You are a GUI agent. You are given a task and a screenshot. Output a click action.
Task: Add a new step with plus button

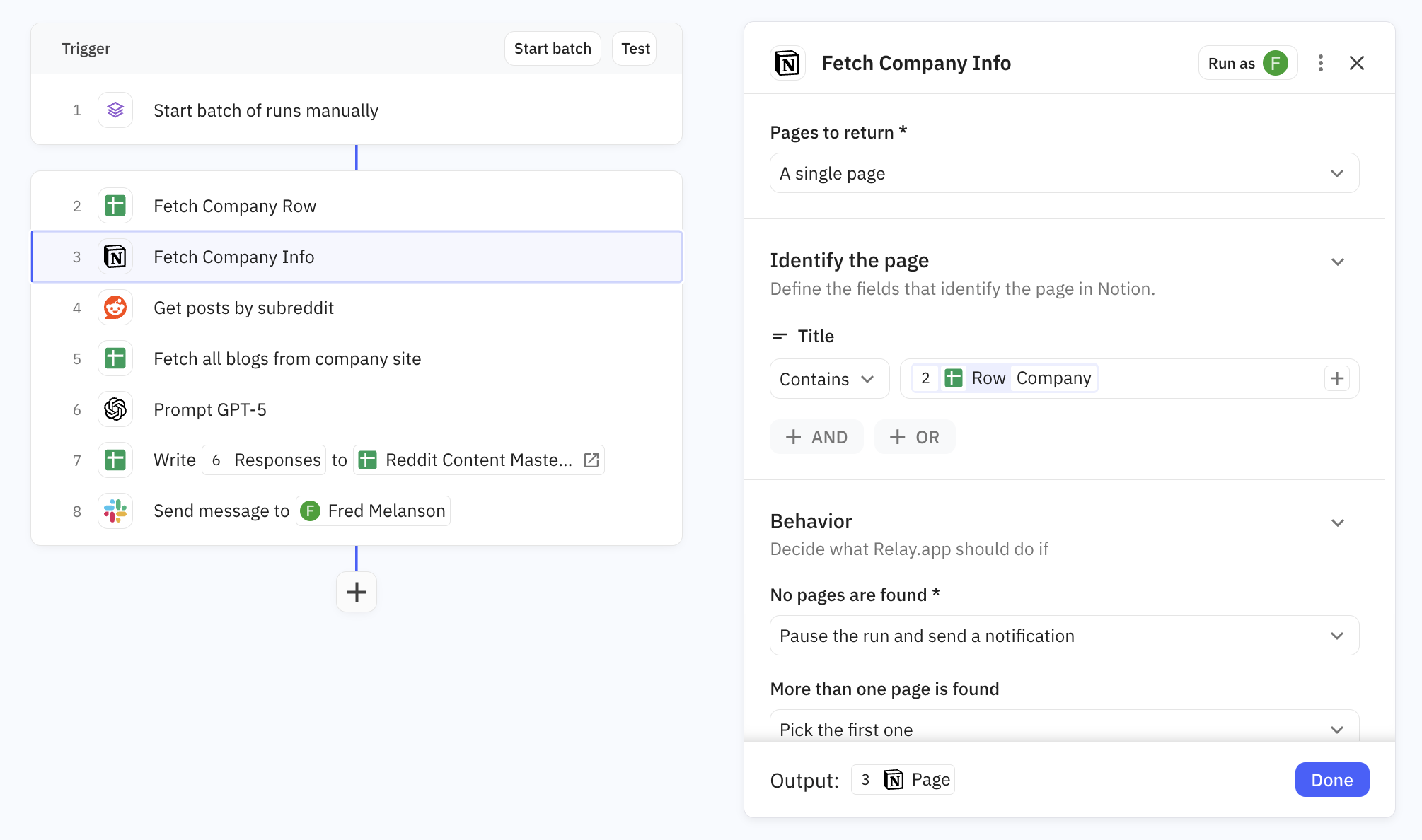pyautogui.click(x=357, y=592)
